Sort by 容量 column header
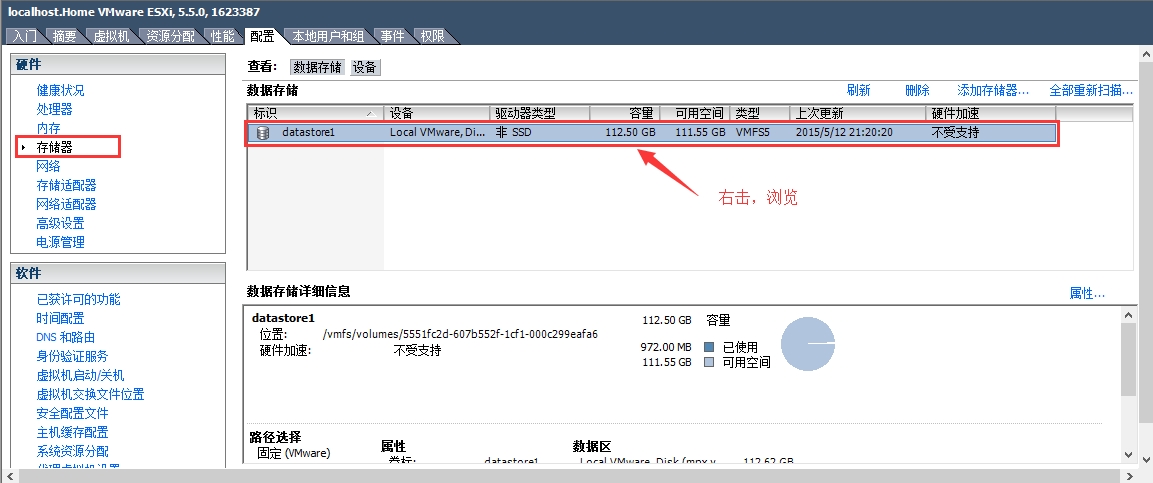This screenshot has width=1153, height=483. 624,113
